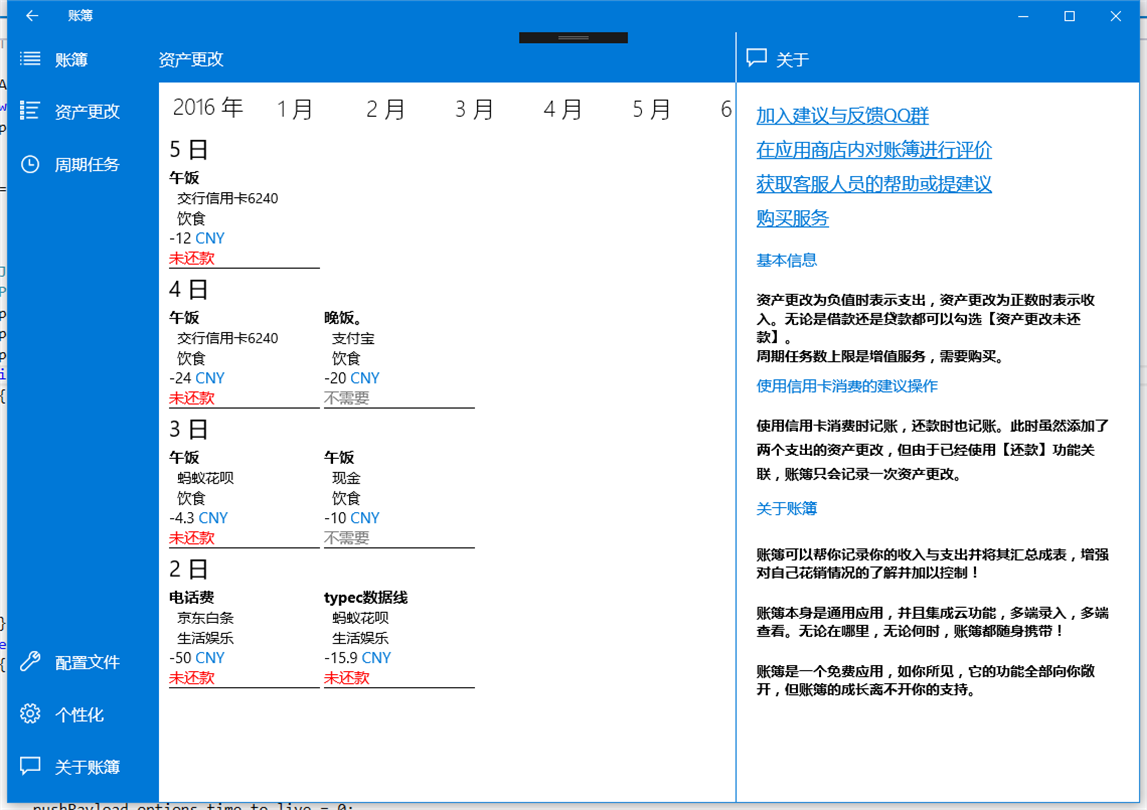Click 不需要 under the 晚饭 entry
Screen dimensions: 1147x810
pyautogui.click(x=347, y=398)
